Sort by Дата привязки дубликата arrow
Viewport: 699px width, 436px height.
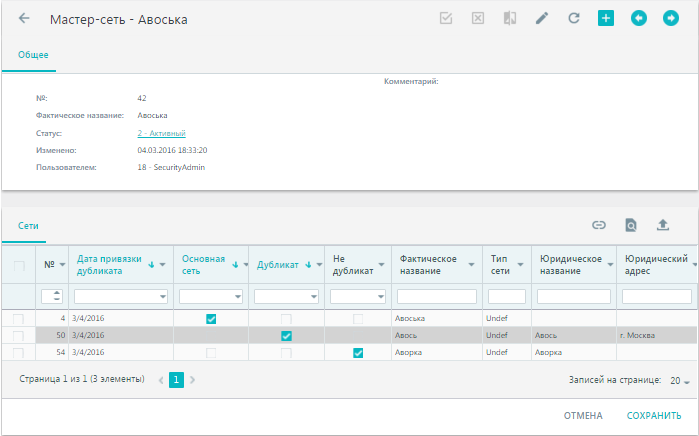(151, 265)
